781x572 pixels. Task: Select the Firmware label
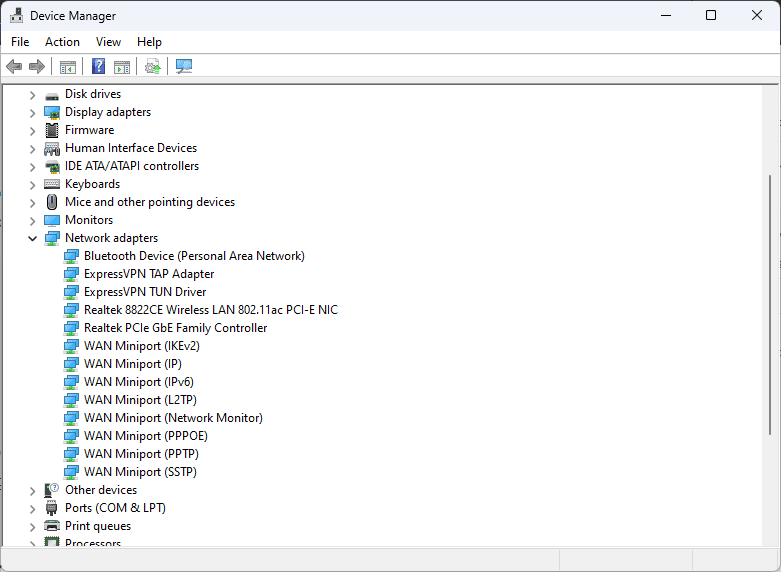pos(90,130)
